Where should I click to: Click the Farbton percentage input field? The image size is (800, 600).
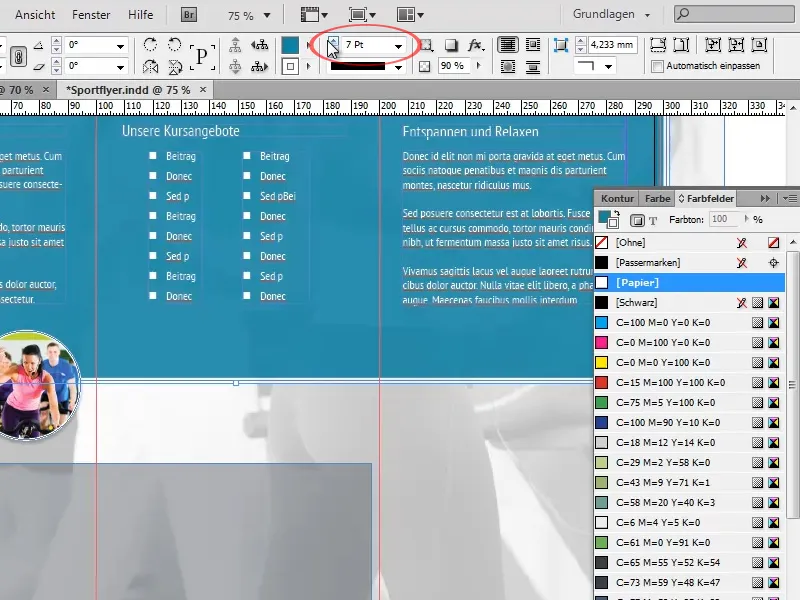click(x=723, y=219)
